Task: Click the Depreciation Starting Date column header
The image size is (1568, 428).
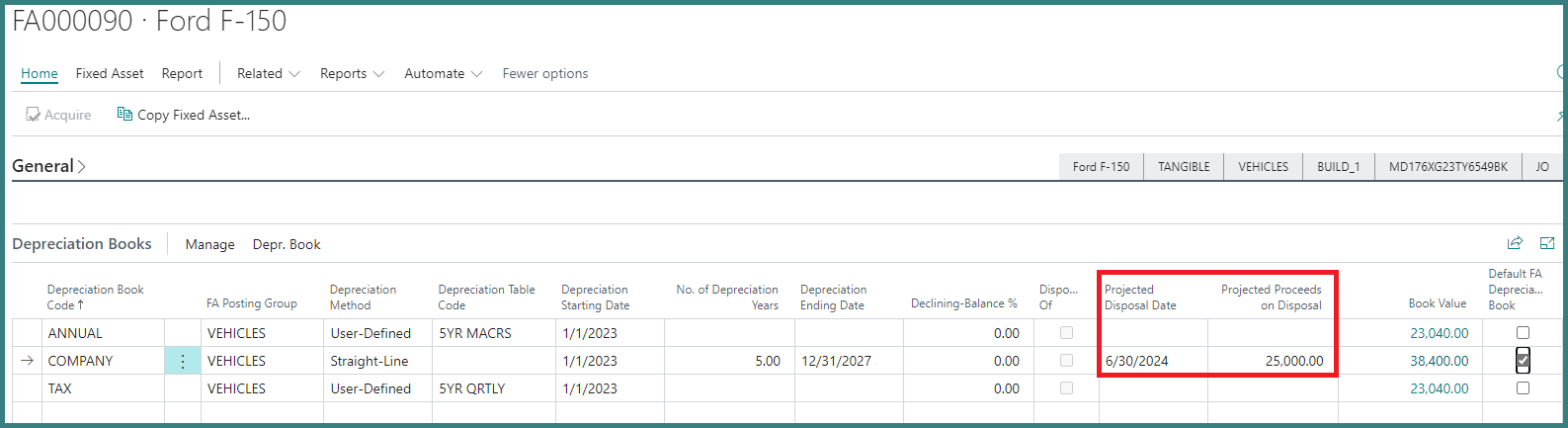Action: click(595, 297)
